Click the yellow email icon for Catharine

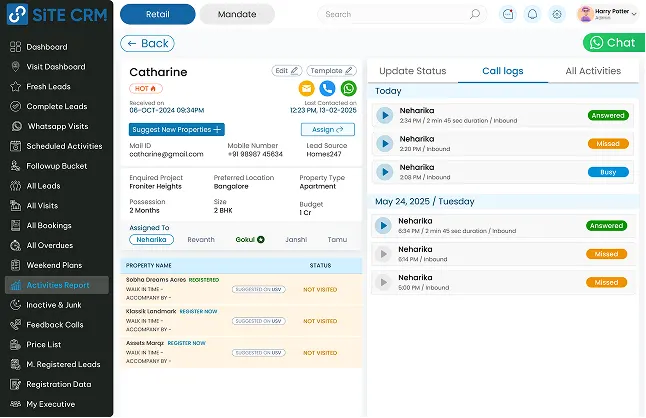pyautogui.click(x=306, y=88)
